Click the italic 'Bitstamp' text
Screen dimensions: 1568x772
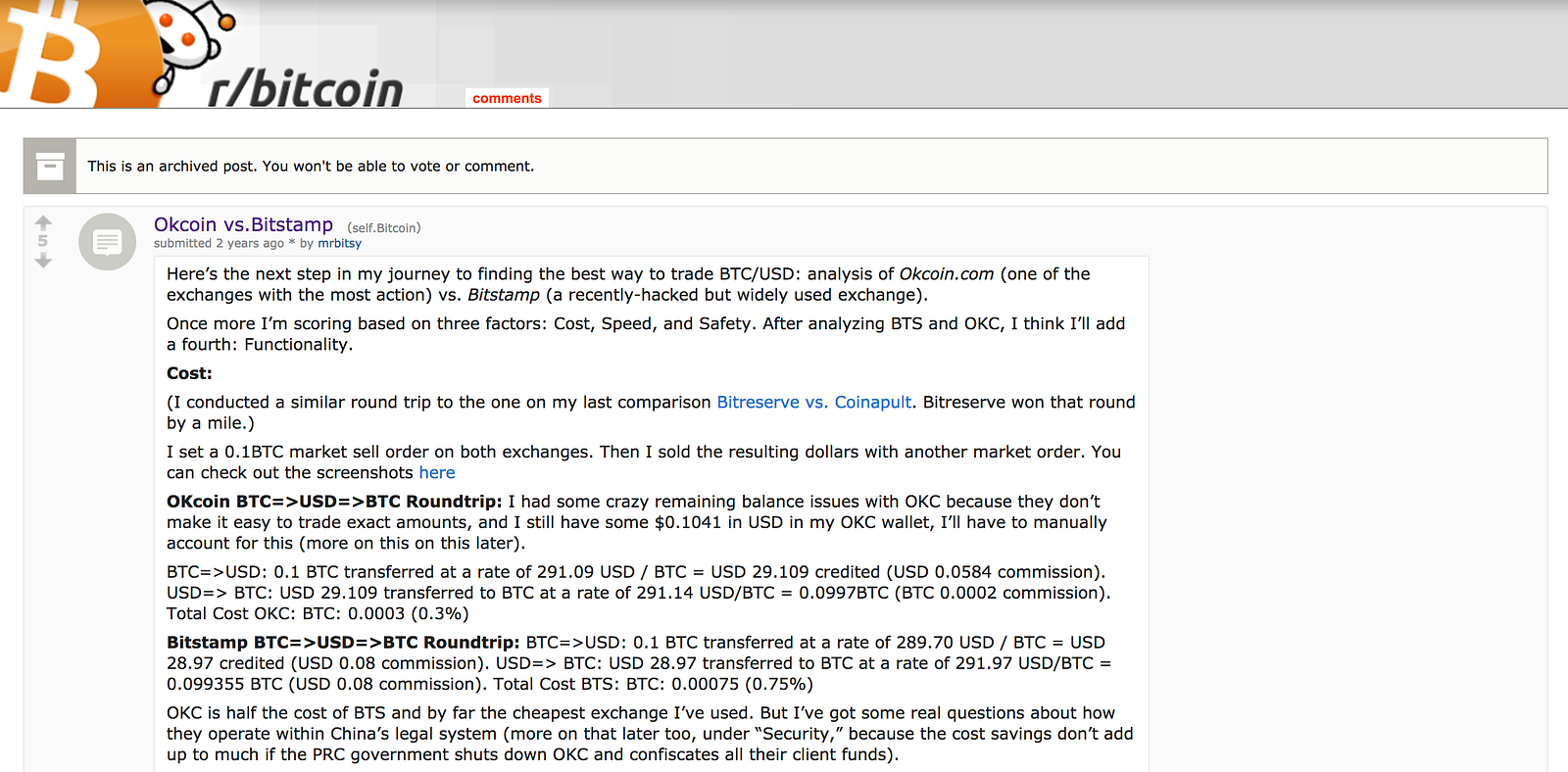[x=504, y=295]
